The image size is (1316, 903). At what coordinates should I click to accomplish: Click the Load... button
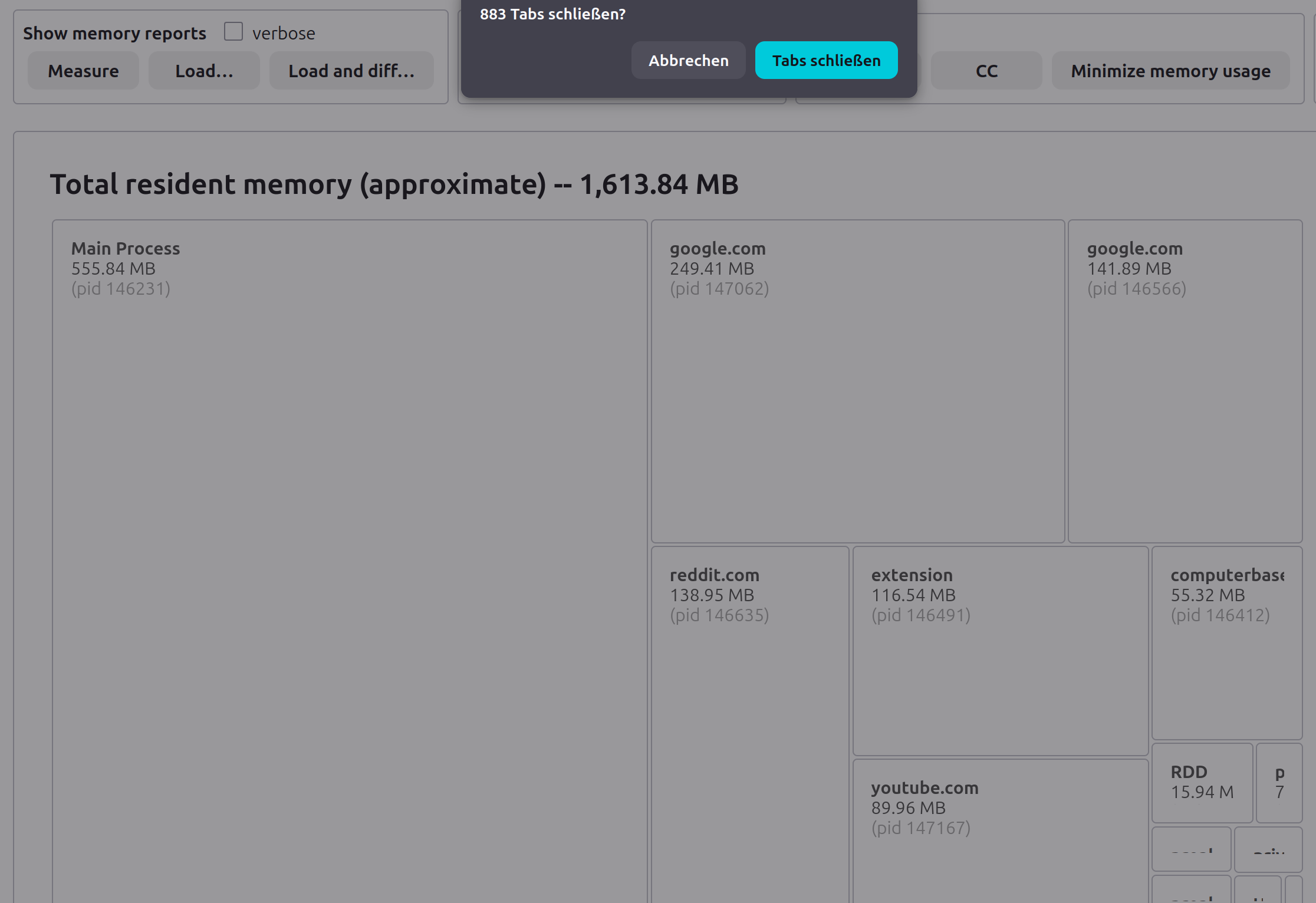[x=204, y=71]
